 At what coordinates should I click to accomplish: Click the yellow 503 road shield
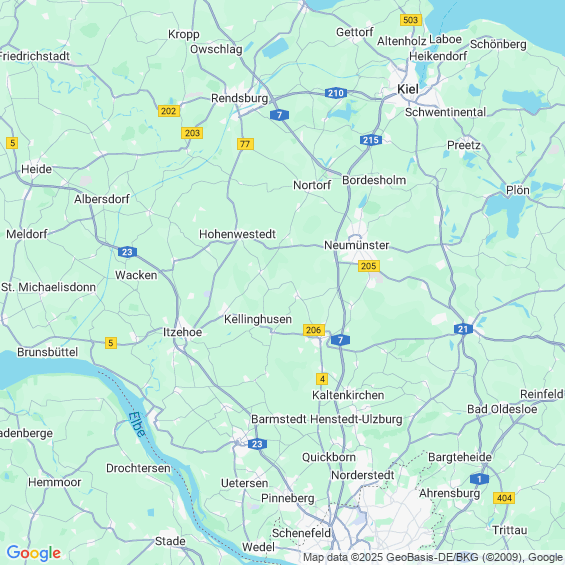pos(411,20)
